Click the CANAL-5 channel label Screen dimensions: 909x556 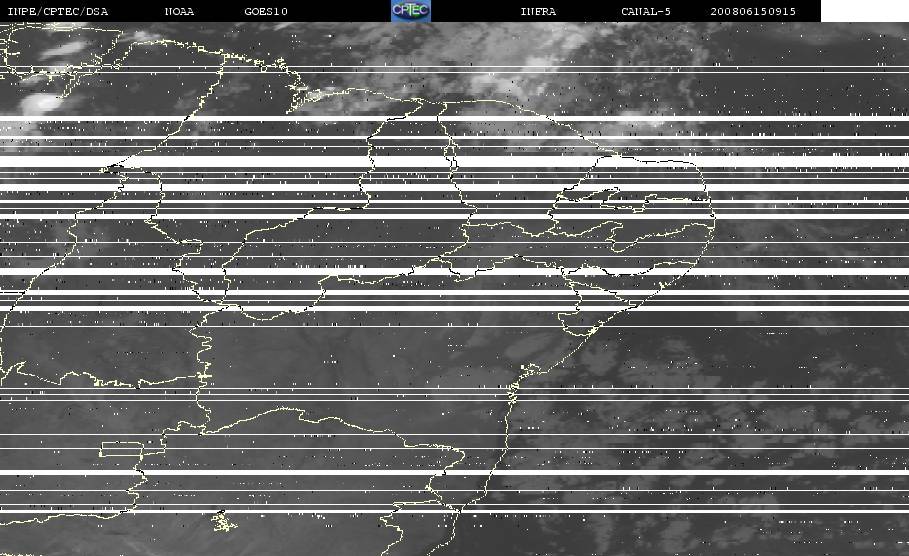click(646, 11)
